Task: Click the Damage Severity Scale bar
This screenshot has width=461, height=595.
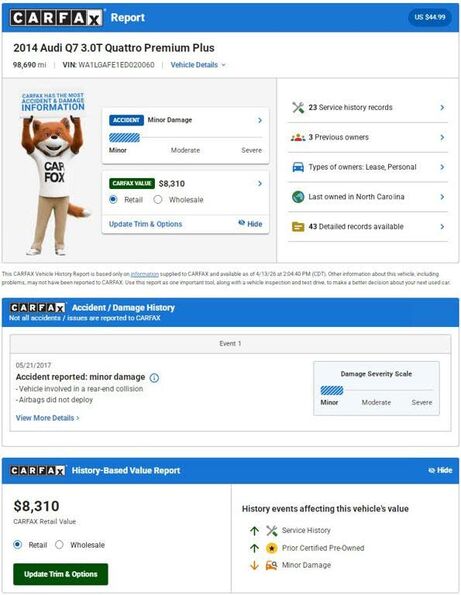Action: (x=376, y=390)
